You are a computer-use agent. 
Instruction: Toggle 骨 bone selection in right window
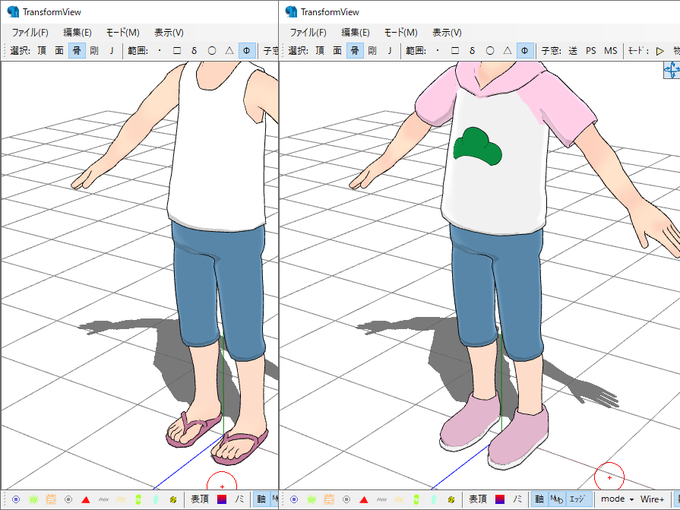(355, 51)
